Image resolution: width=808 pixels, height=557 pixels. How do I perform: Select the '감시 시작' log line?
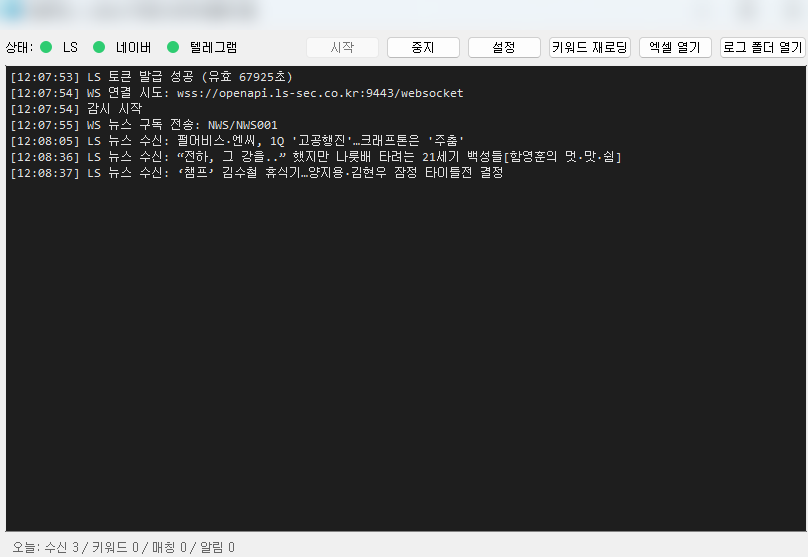pos(76,109)
